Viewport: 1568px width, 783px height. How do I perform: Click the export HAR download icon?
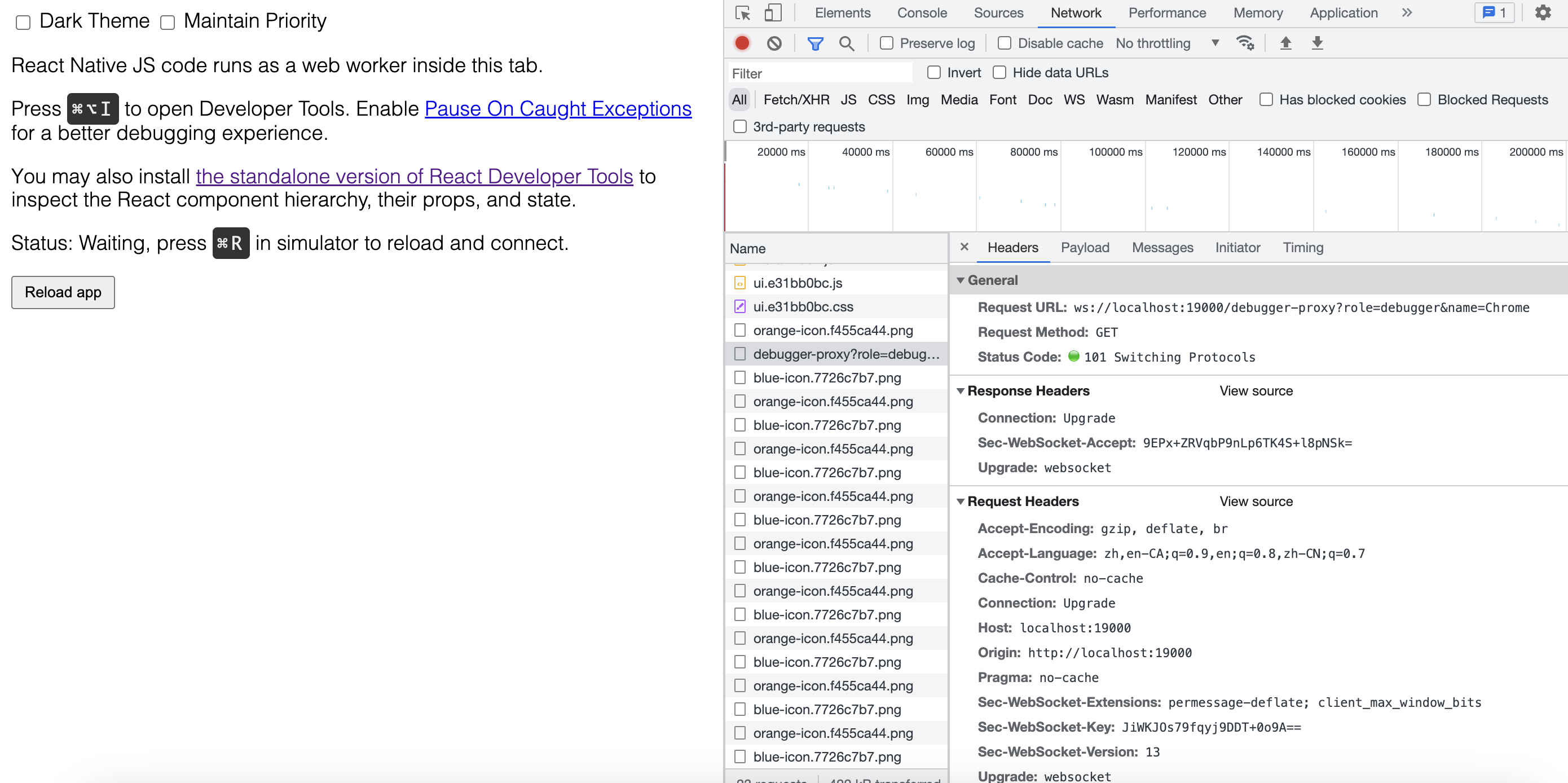pos(1317,43)
